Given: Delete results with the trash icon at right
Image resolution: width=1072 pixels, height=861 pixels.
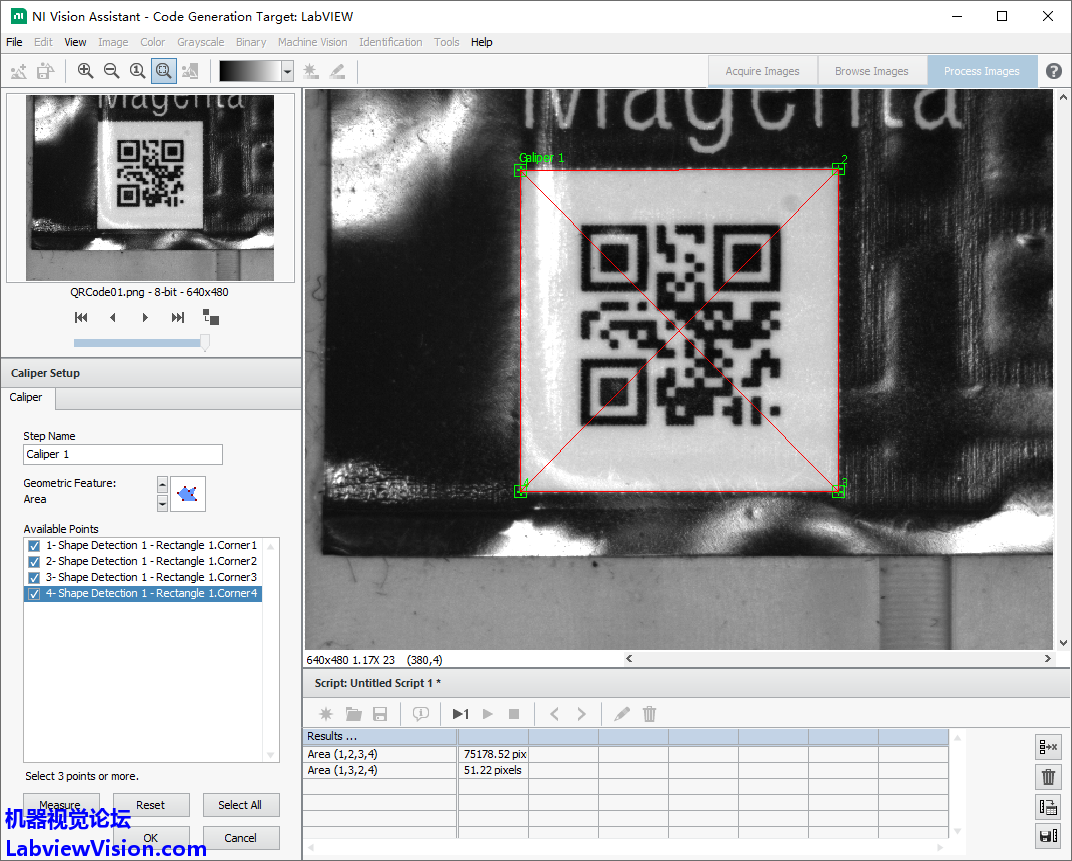Looking at the screenshot, I should [1048, 777].
